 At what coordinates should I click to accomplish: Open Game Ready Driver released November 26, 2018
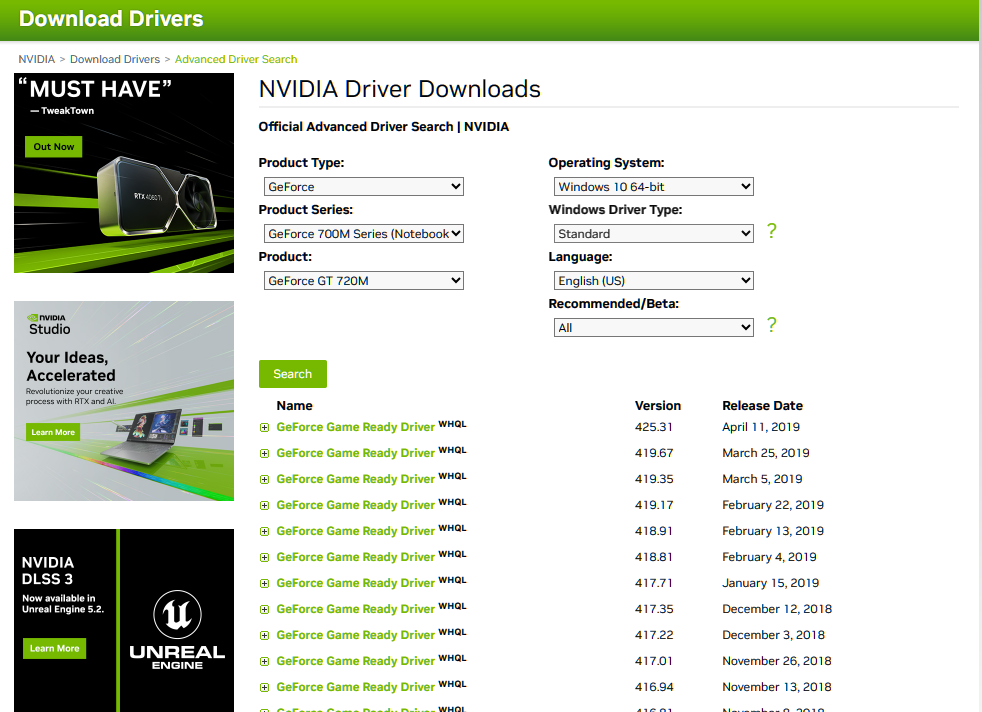click(x=356, y=661)
